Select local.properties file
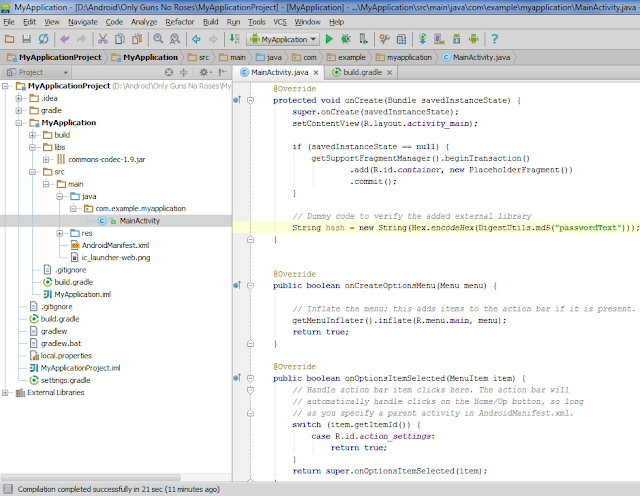The width and height of the screenshot is (640, 496). click(66, 356)
